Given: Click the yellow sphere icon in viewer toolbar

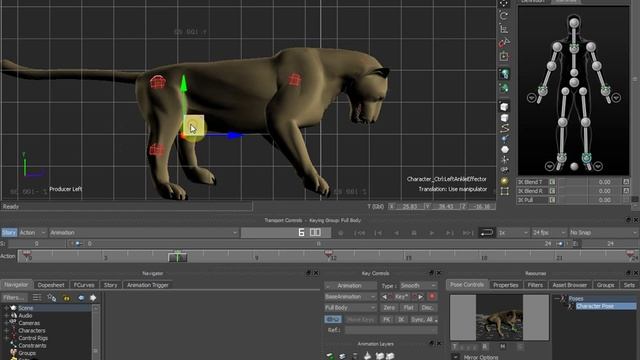Looking at the screenshot, I should [504, 181].
